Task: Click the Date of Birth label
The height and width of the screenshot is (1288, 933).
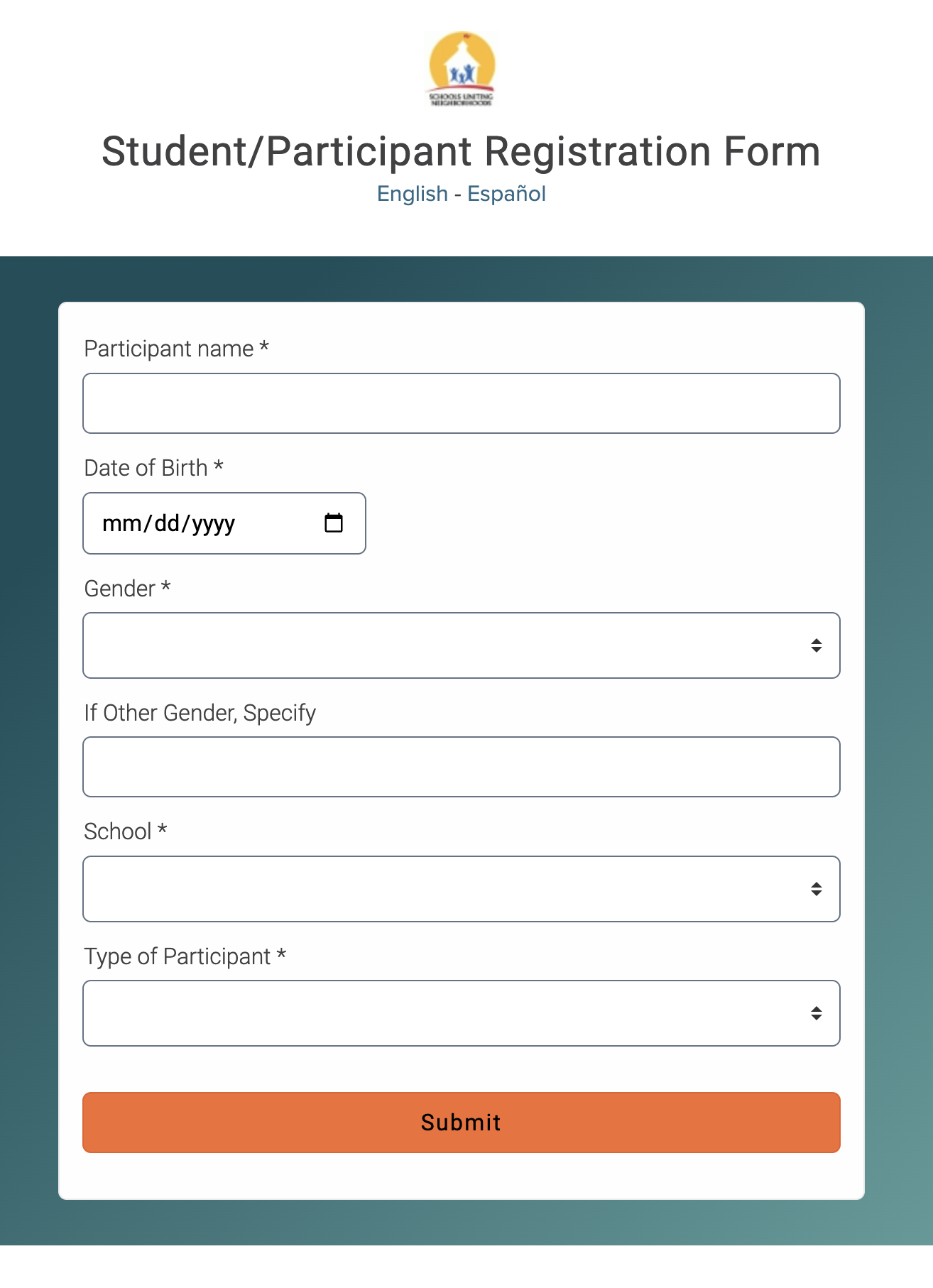Action: point(146,468)
